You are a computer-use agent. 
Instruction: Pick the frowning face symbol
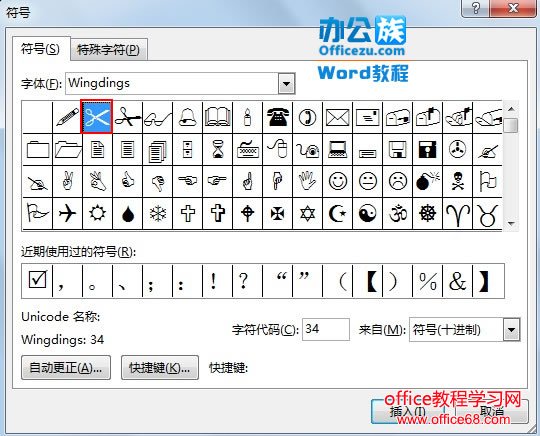(x=397, y=181)
